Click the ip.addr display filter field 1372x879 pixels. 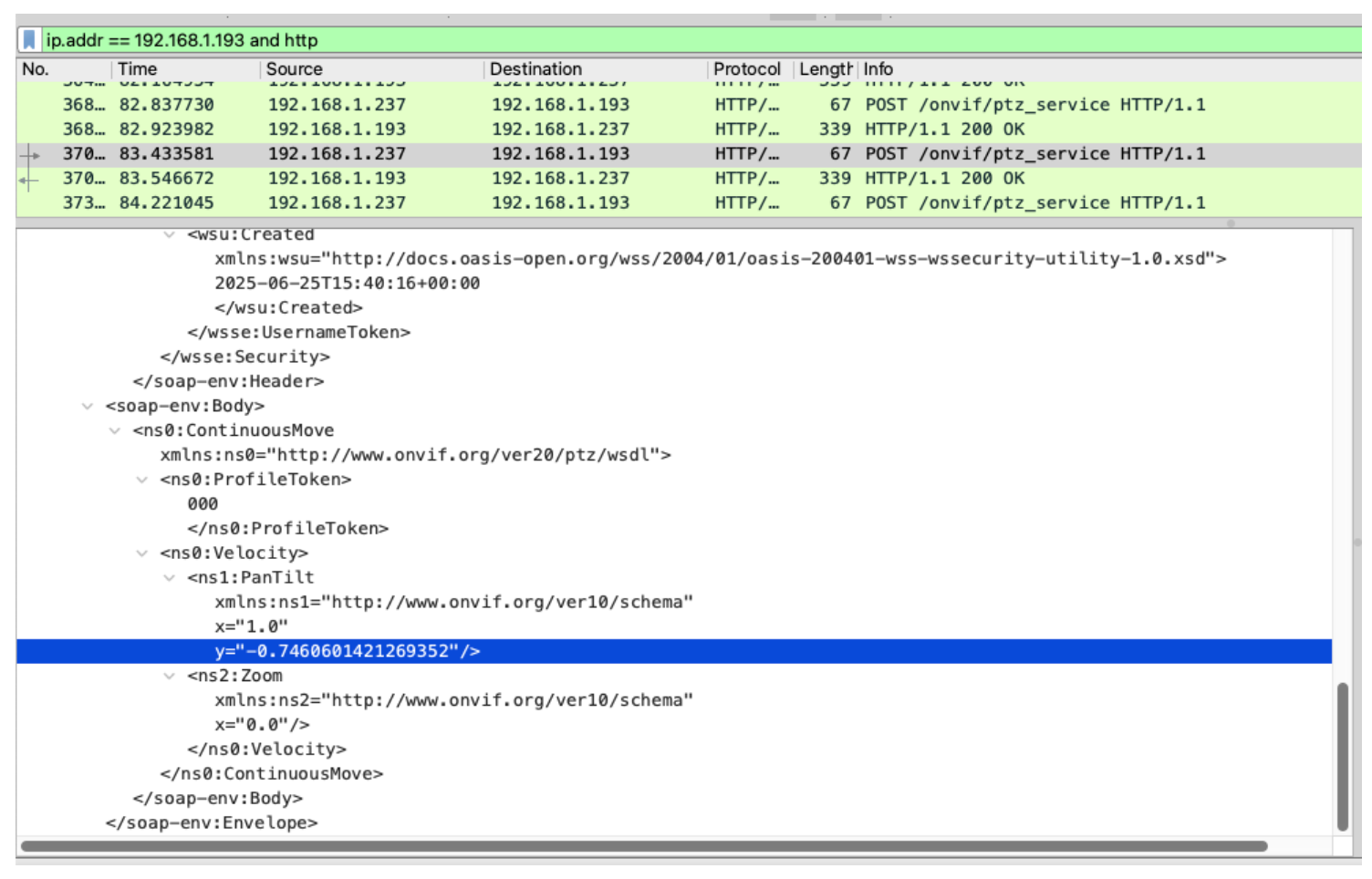click(639, 40)
